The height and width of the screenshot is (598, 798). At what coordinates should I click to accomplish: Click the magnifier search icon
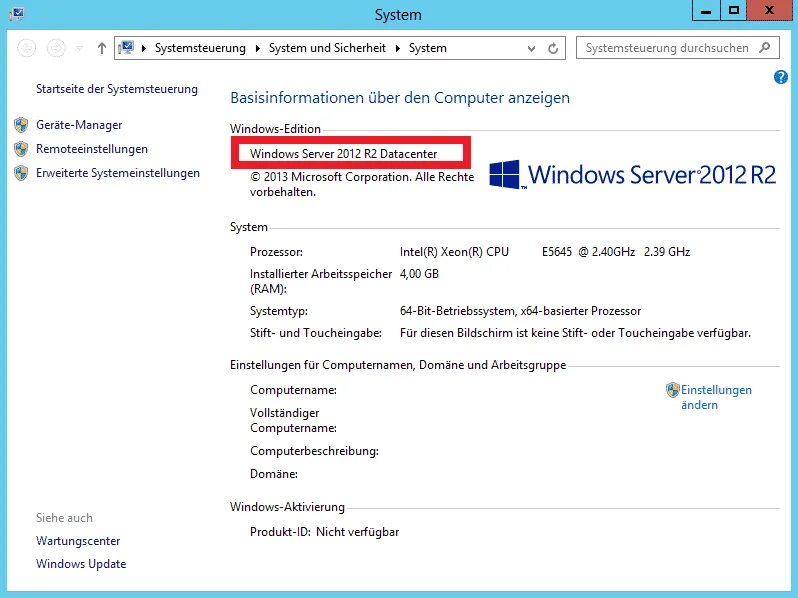(764, 48)
